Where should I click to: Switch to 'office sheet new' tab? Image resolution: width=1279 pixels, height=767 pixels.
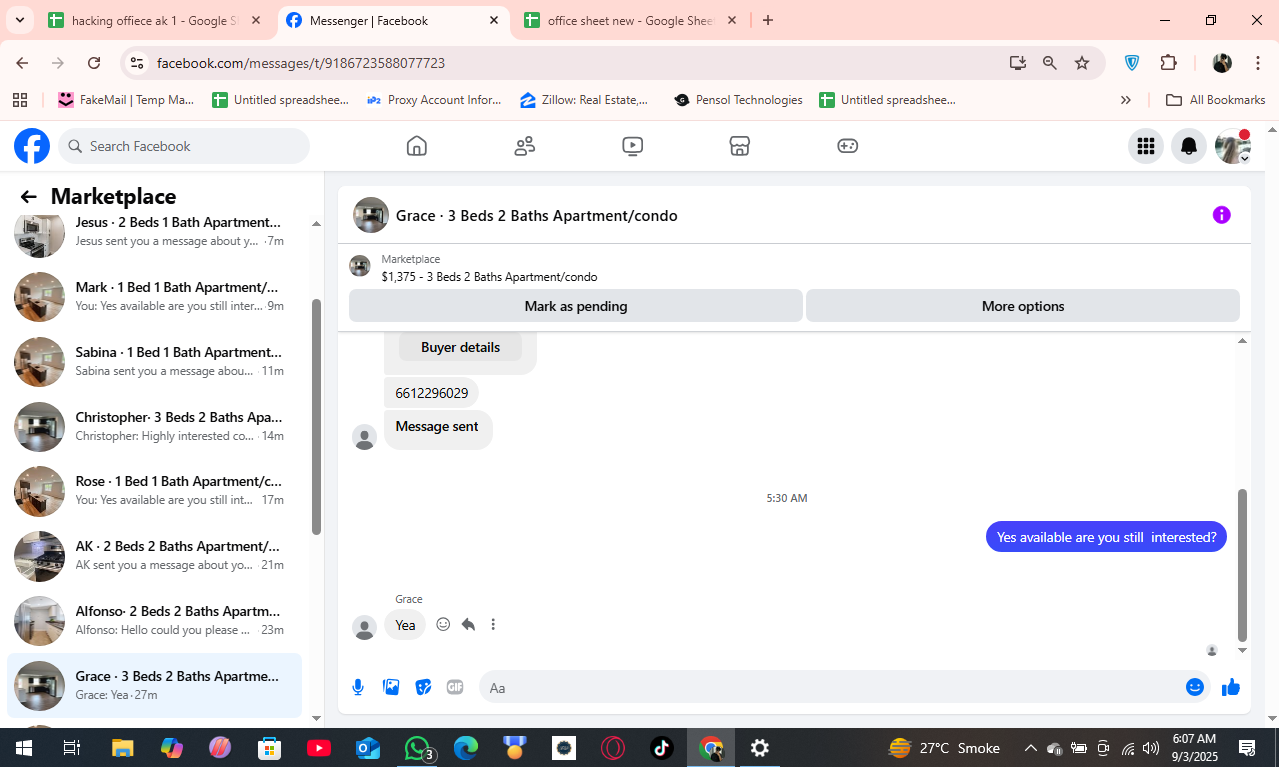[631, 20]
